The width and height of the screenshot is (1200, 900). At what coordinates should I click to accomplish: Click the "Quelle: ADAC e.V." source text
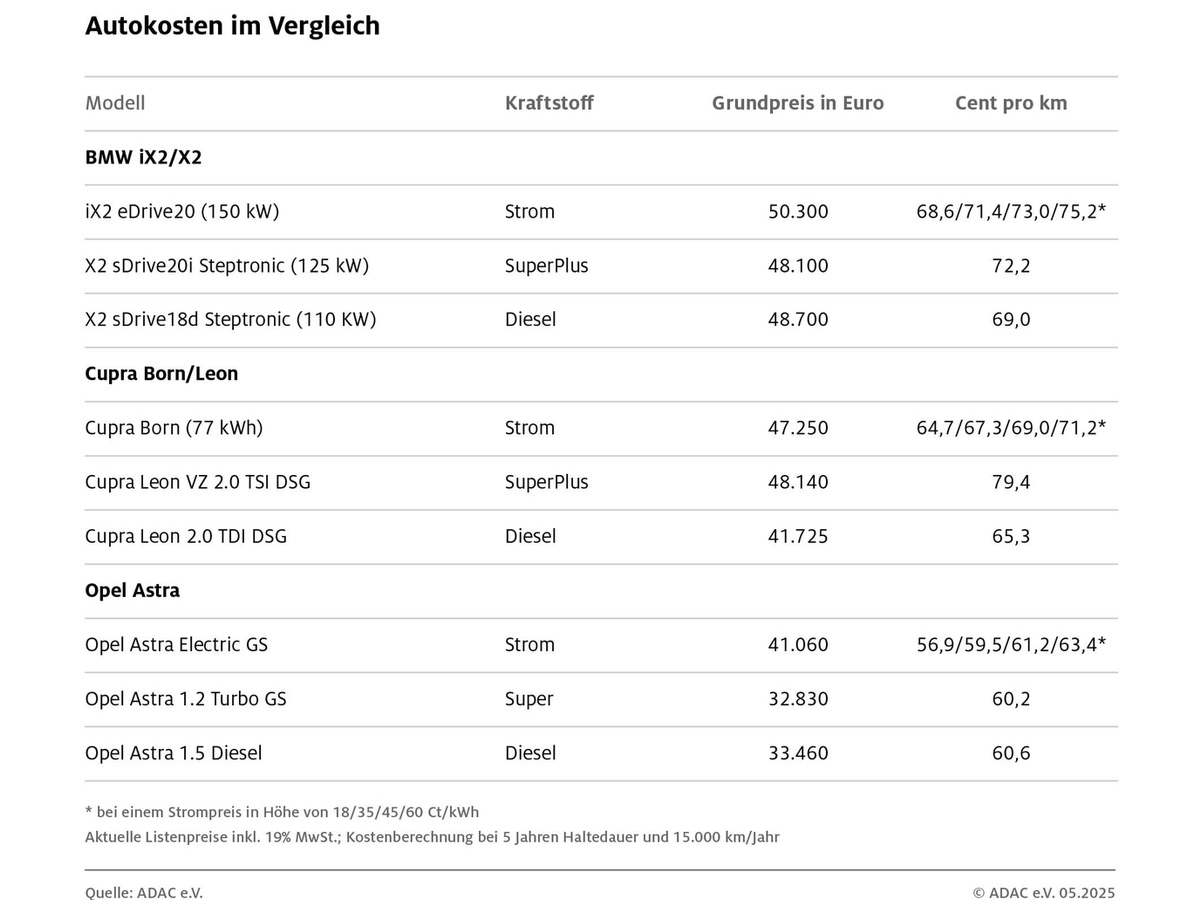point(144,893)
